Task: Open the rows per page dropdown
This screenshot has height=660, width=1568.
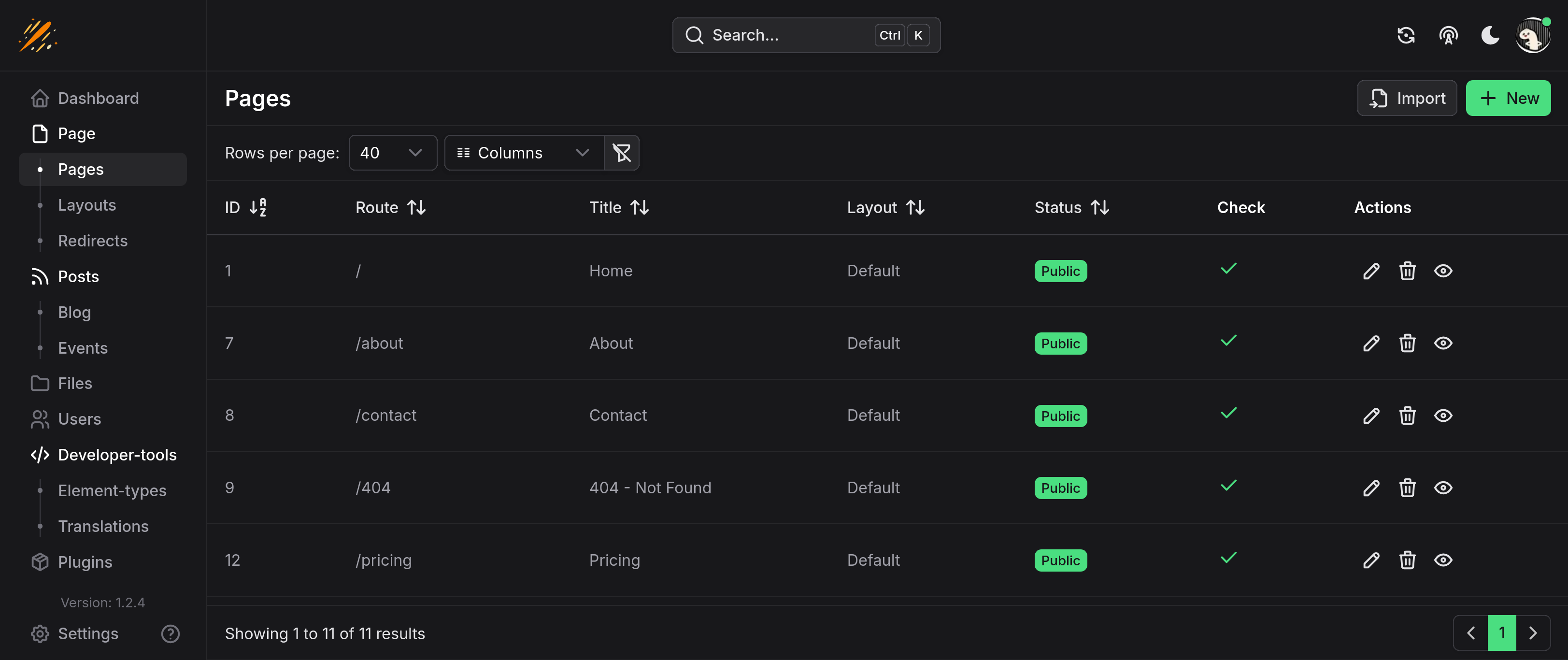Action: (x=393, y=153)
